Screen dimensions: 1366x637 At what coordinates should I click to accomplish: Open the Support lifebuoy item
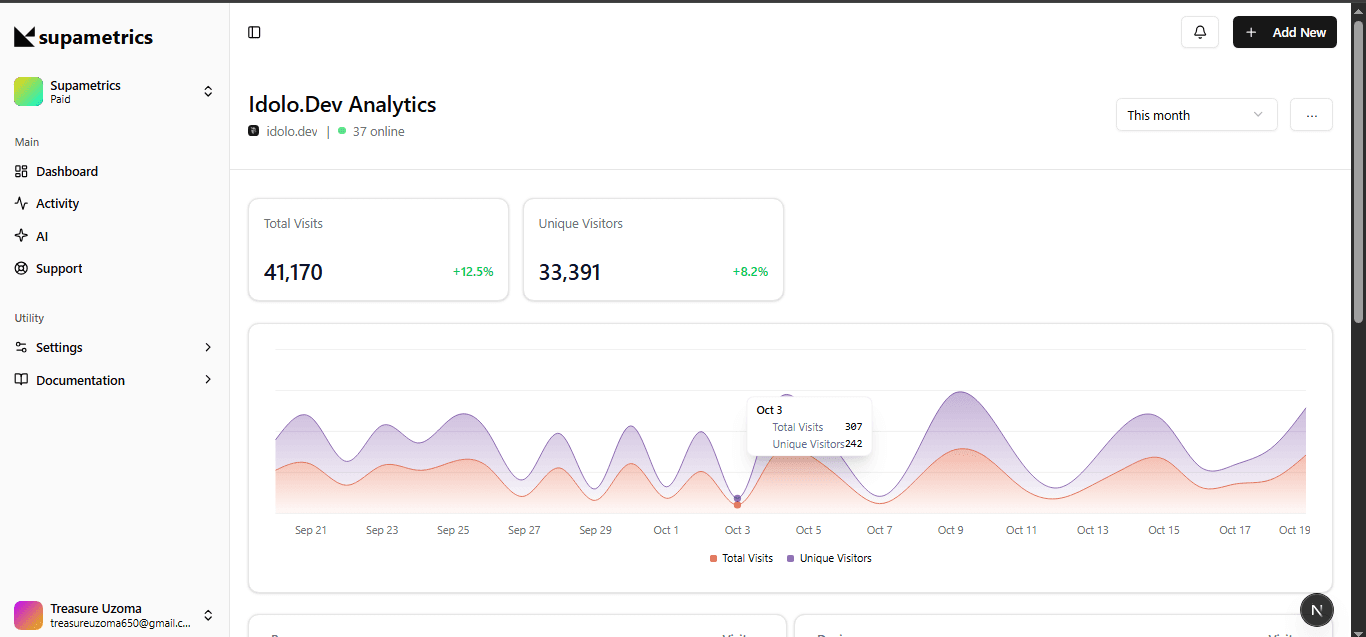pos(58,268)
